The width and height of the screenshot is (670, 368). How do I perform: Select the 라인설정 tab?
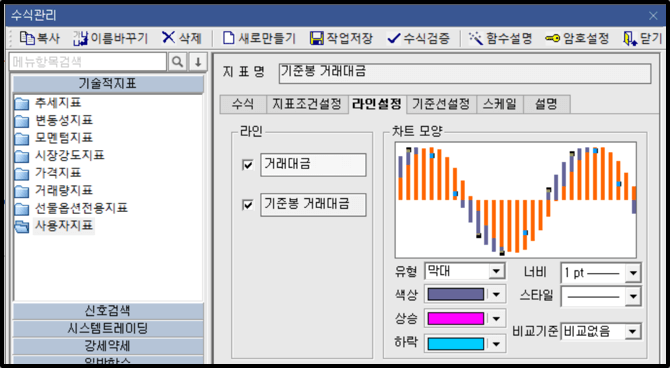tap(376, 104)
